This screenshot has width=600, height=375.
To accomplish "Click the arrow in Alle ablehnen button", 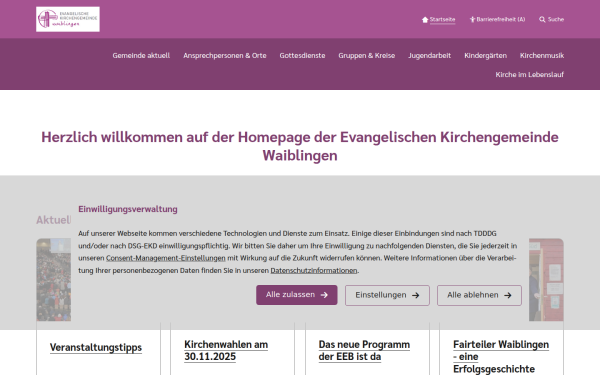I will tap(508, 295).
